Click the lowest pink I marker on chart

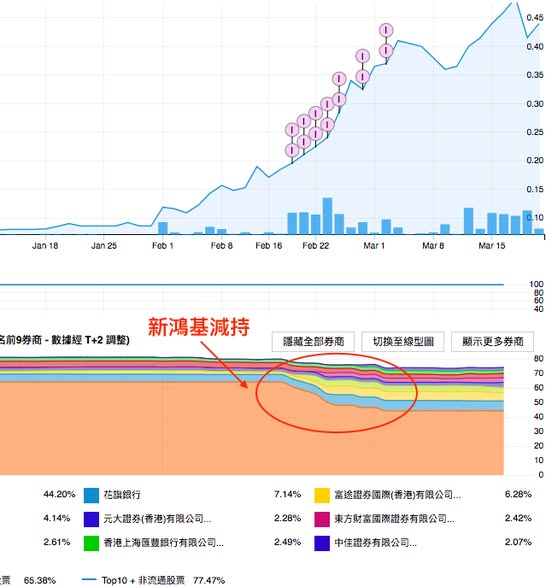pos(292,150)
